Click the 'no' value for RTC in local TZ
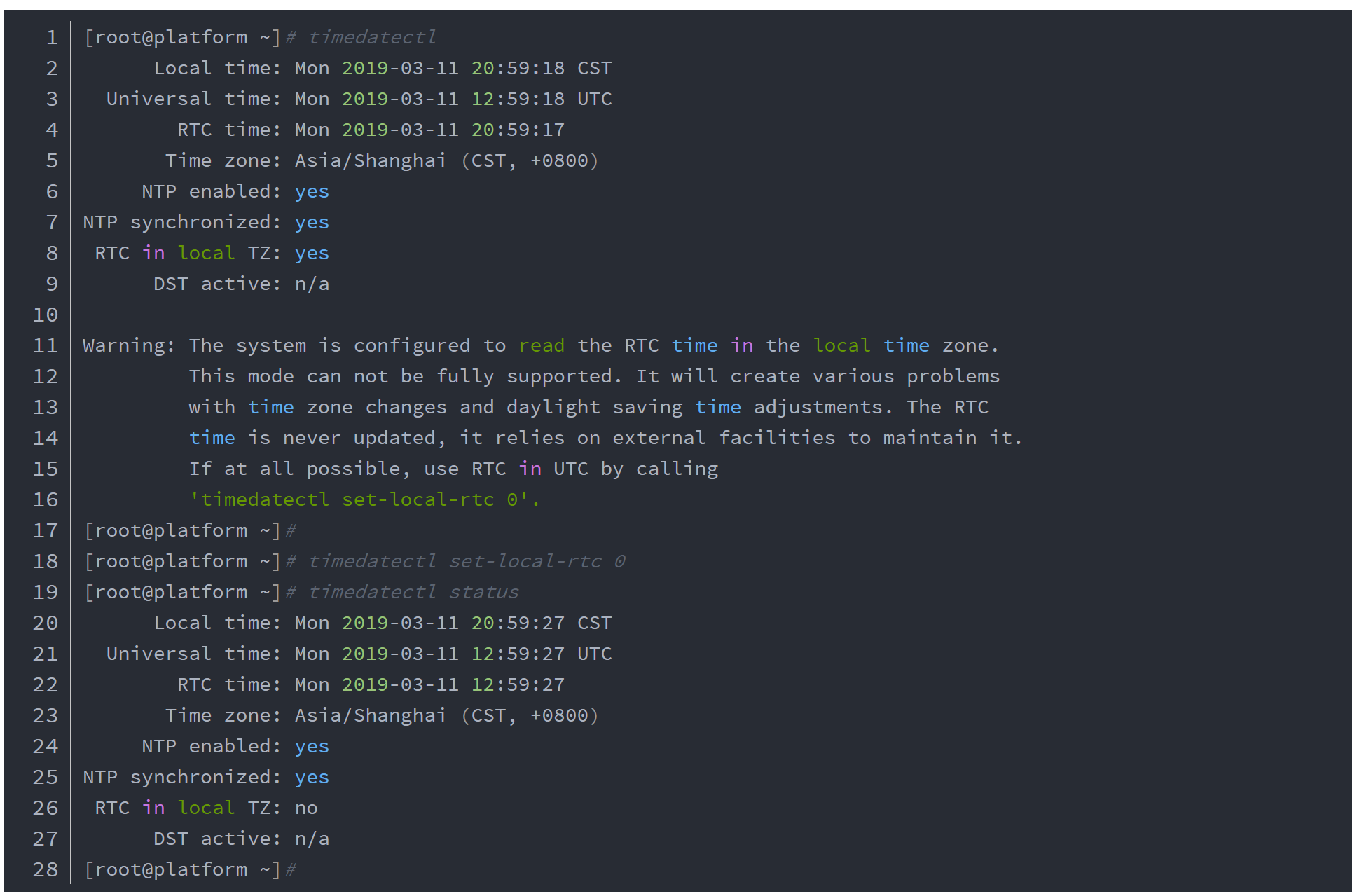1357x896 pixels. 306,808
